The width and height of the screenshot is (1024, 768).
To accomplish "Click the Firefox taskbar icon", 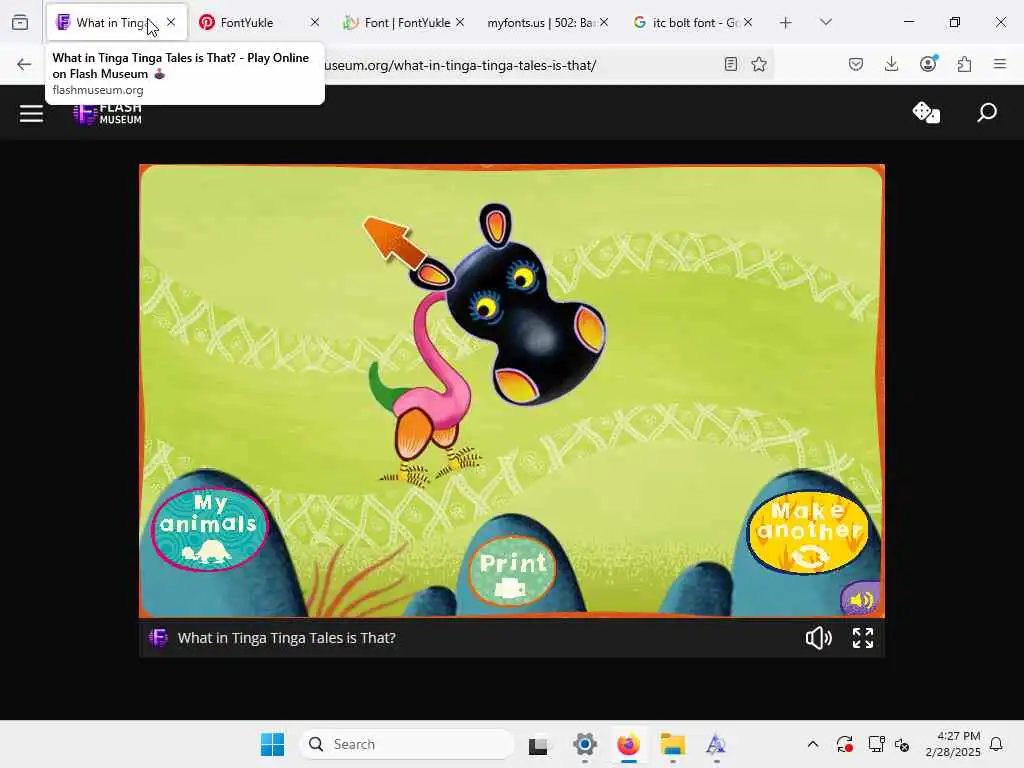I will point(628,744).
